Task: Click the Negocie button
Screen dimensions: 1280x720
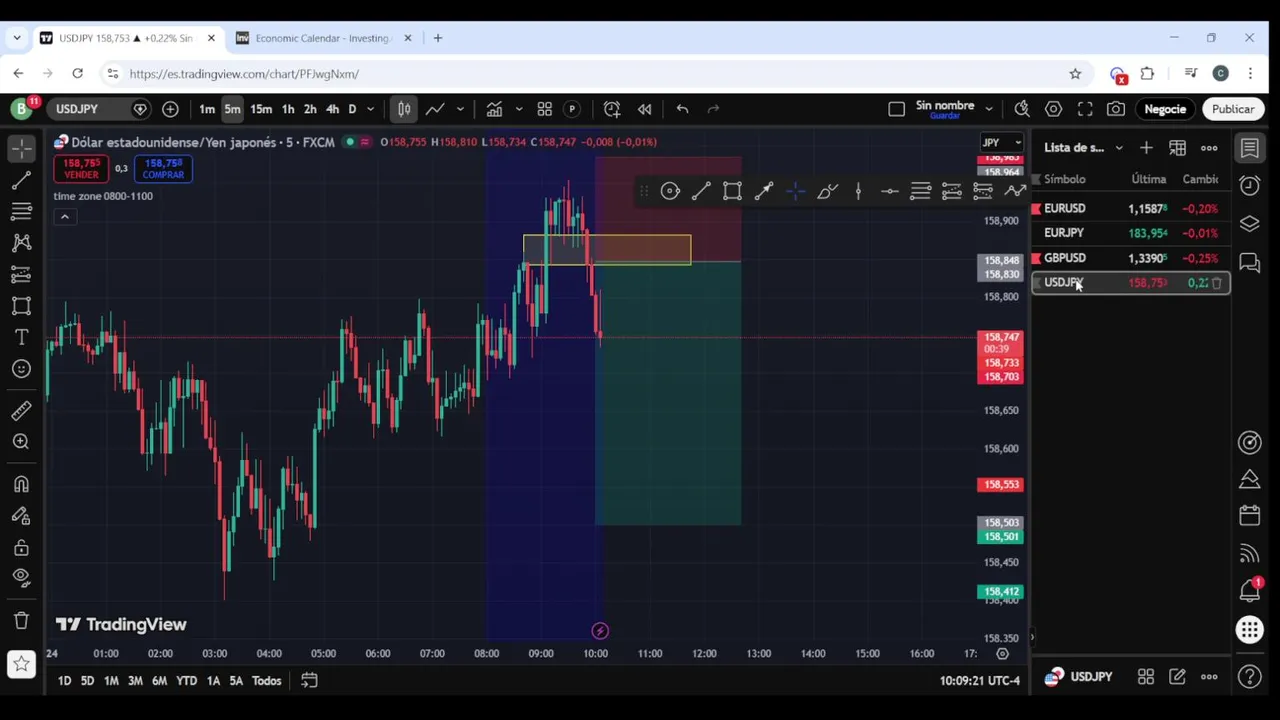Action: tap(1165, 109)
